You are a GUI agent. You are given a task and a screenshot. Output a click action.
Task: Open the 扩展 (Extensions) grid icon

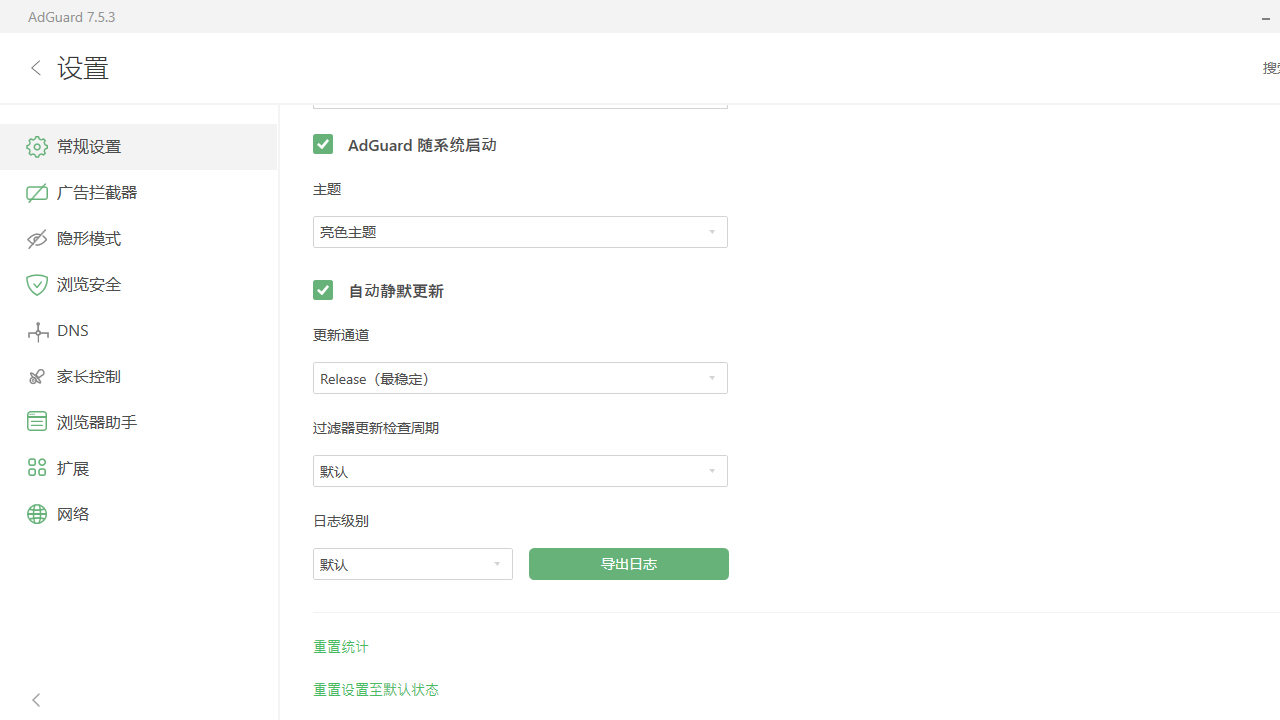pos(37,467)
